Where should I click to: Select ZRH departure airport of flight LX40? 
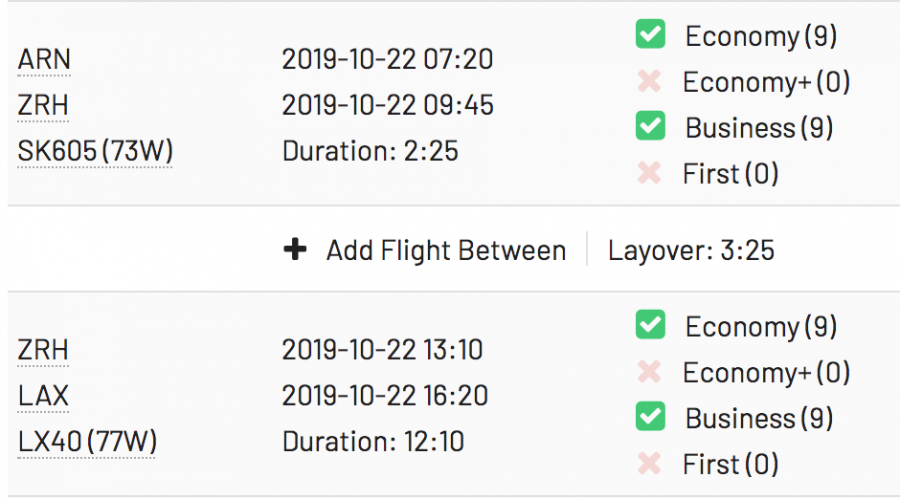44,351
